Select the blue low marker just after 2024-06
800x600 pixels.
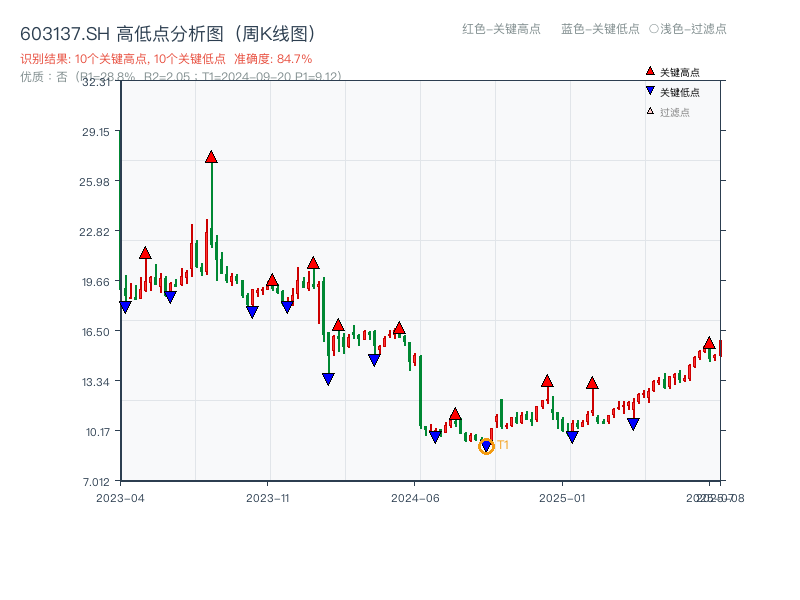click(435, 436)
